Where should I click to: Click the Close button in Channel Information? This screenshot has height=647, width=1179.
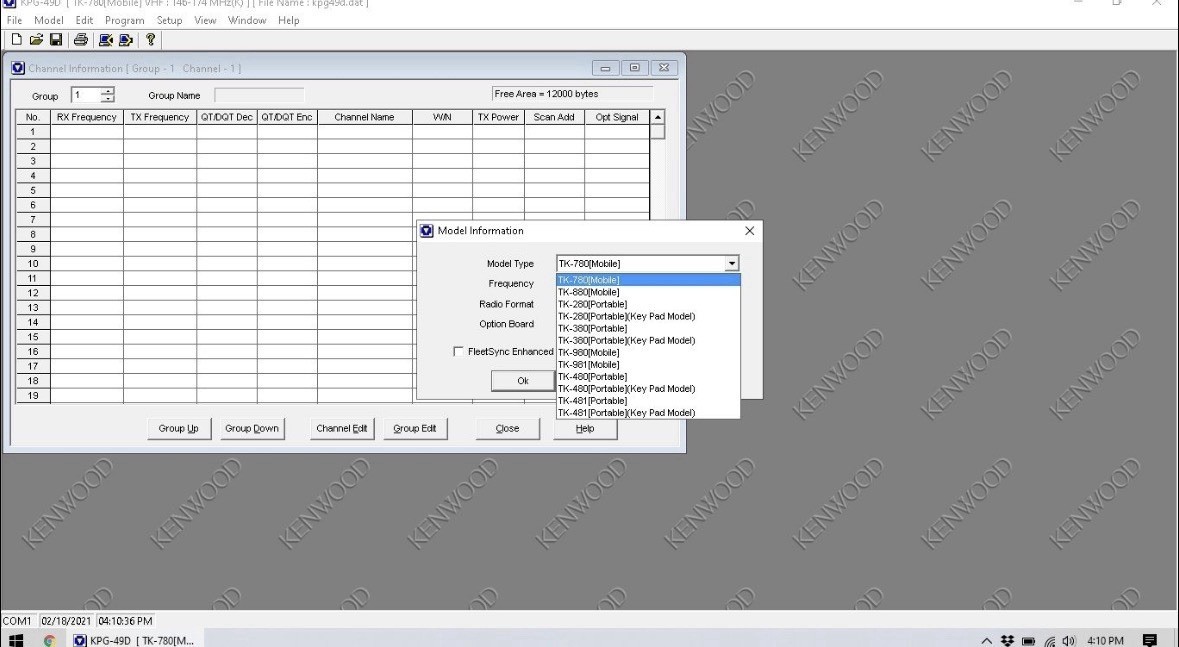click(x=508, y=429)
